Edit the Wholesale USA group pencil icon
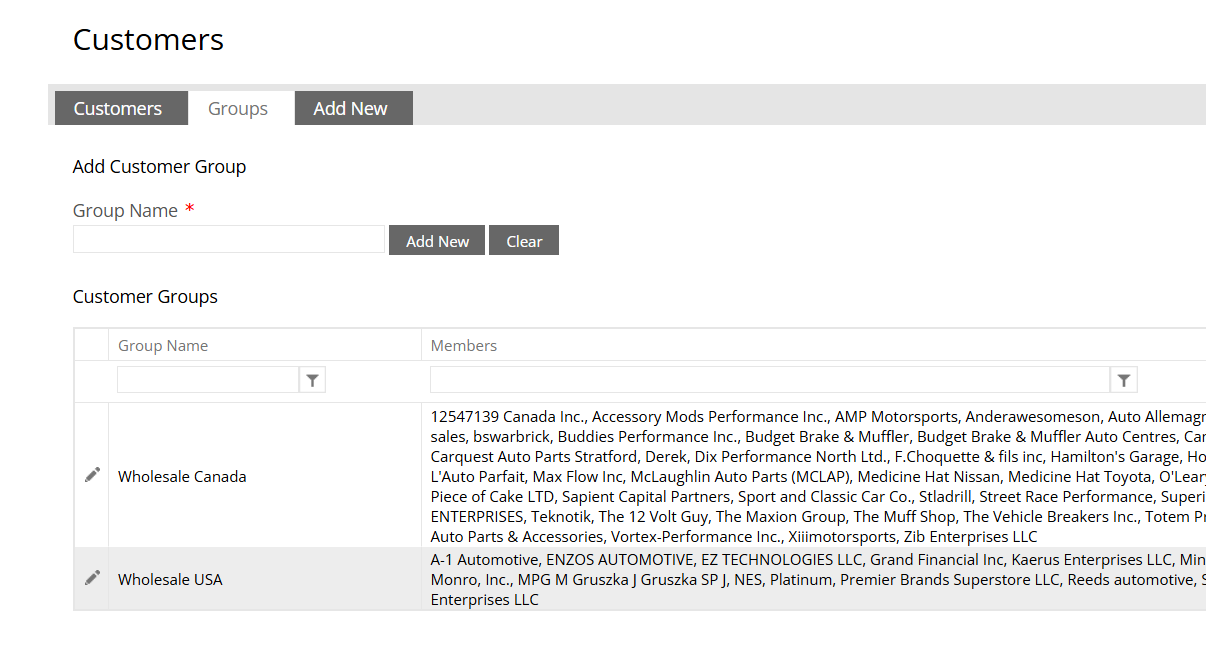Screen dimensions: 1206x660 click(x=92, y=578)
